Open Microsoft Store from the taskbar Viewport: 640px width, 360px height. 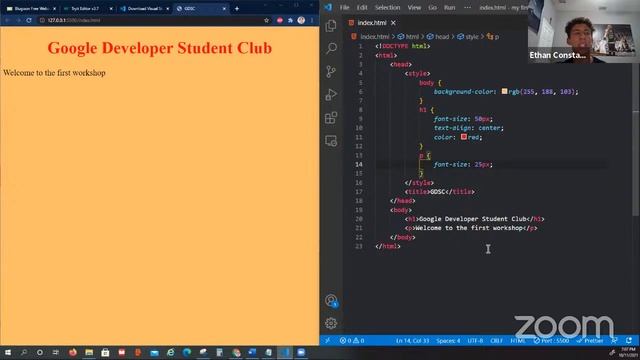(x=105, y=352)
